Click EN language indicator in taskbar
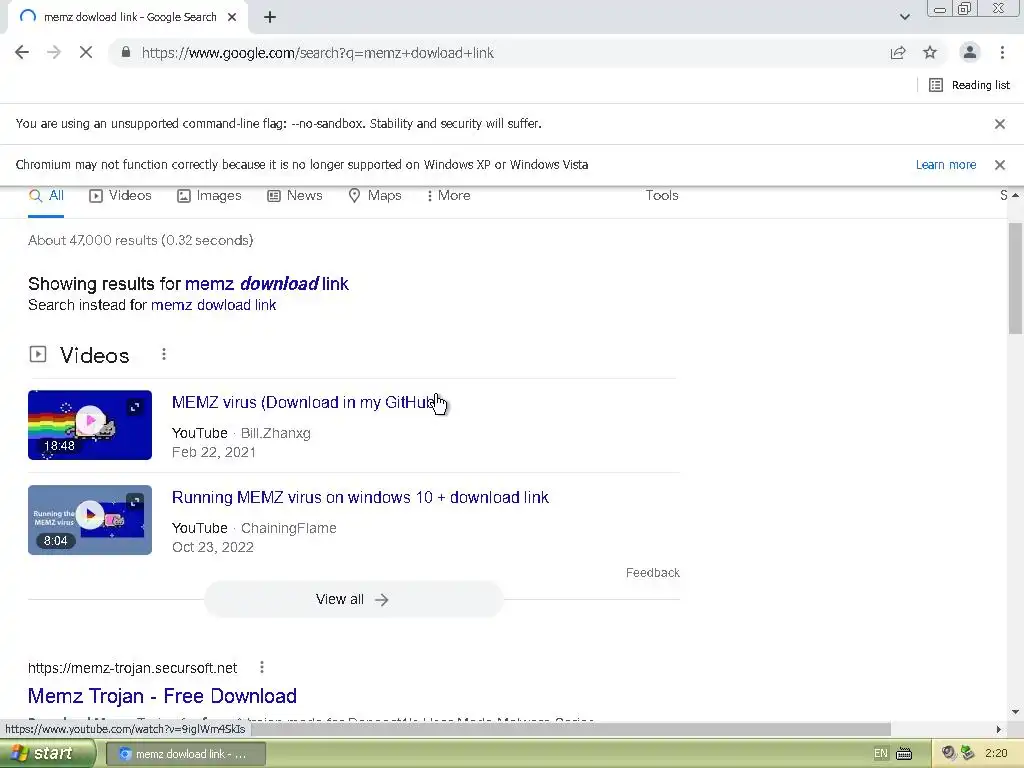This screenshot has height=768, width=1024. pyautogui.click(x=880, y=754)
